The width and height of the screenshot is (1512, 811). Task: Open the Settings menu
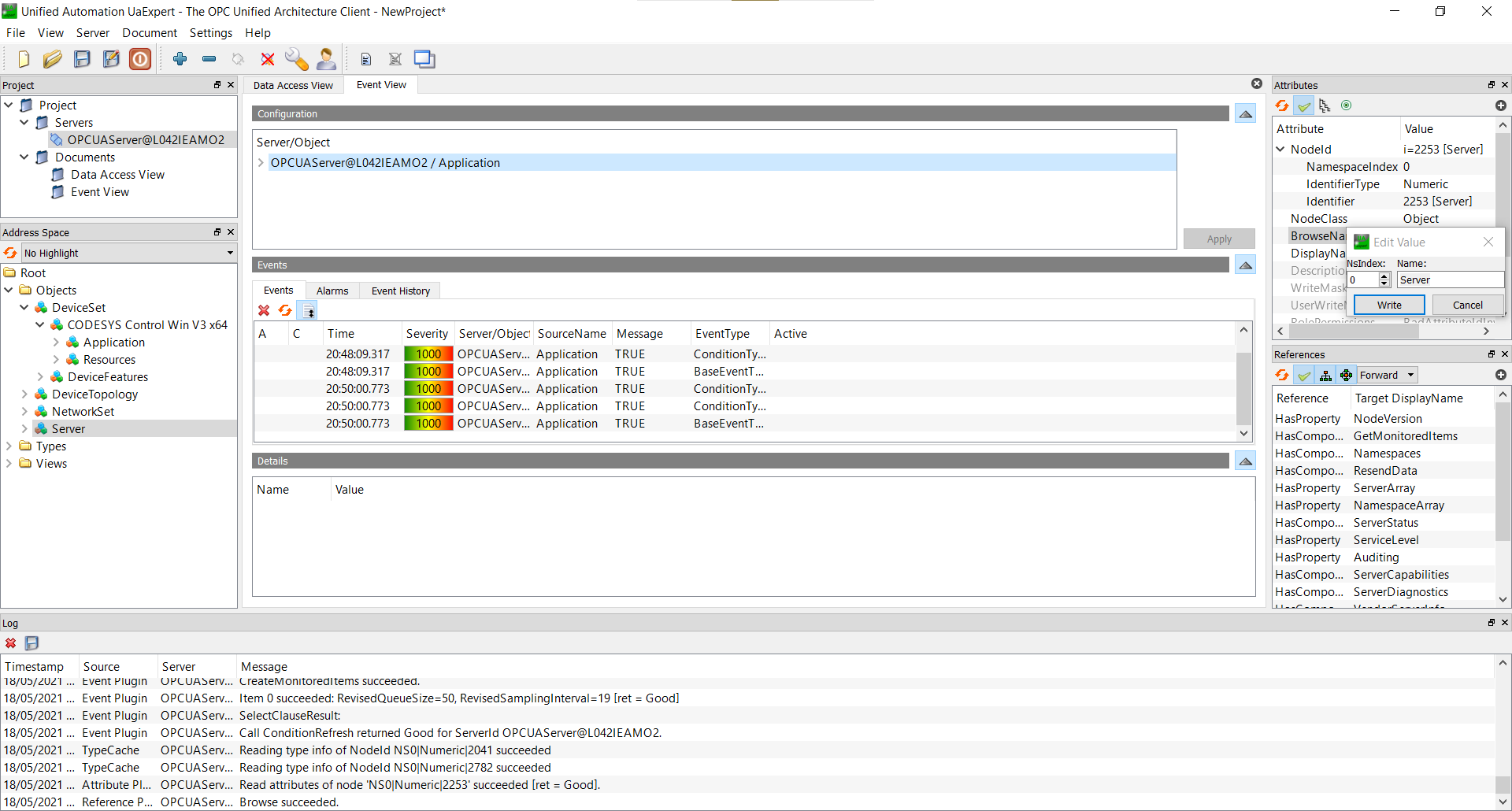click(211, 33)
